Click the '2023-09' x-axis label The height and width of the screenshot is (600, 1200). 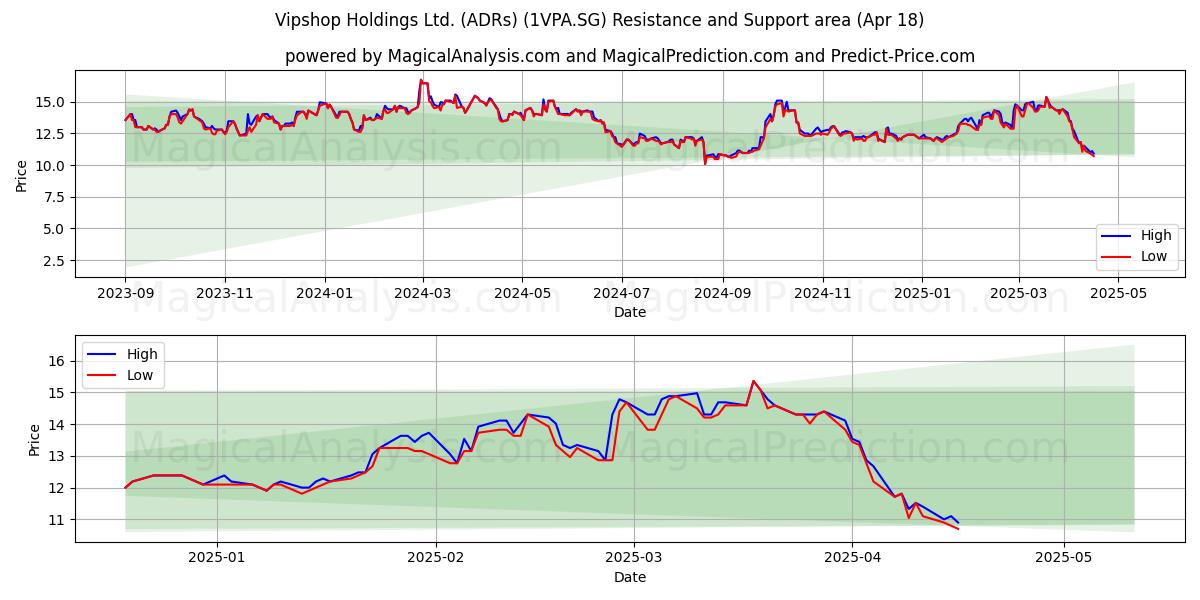tap(125, 294)
